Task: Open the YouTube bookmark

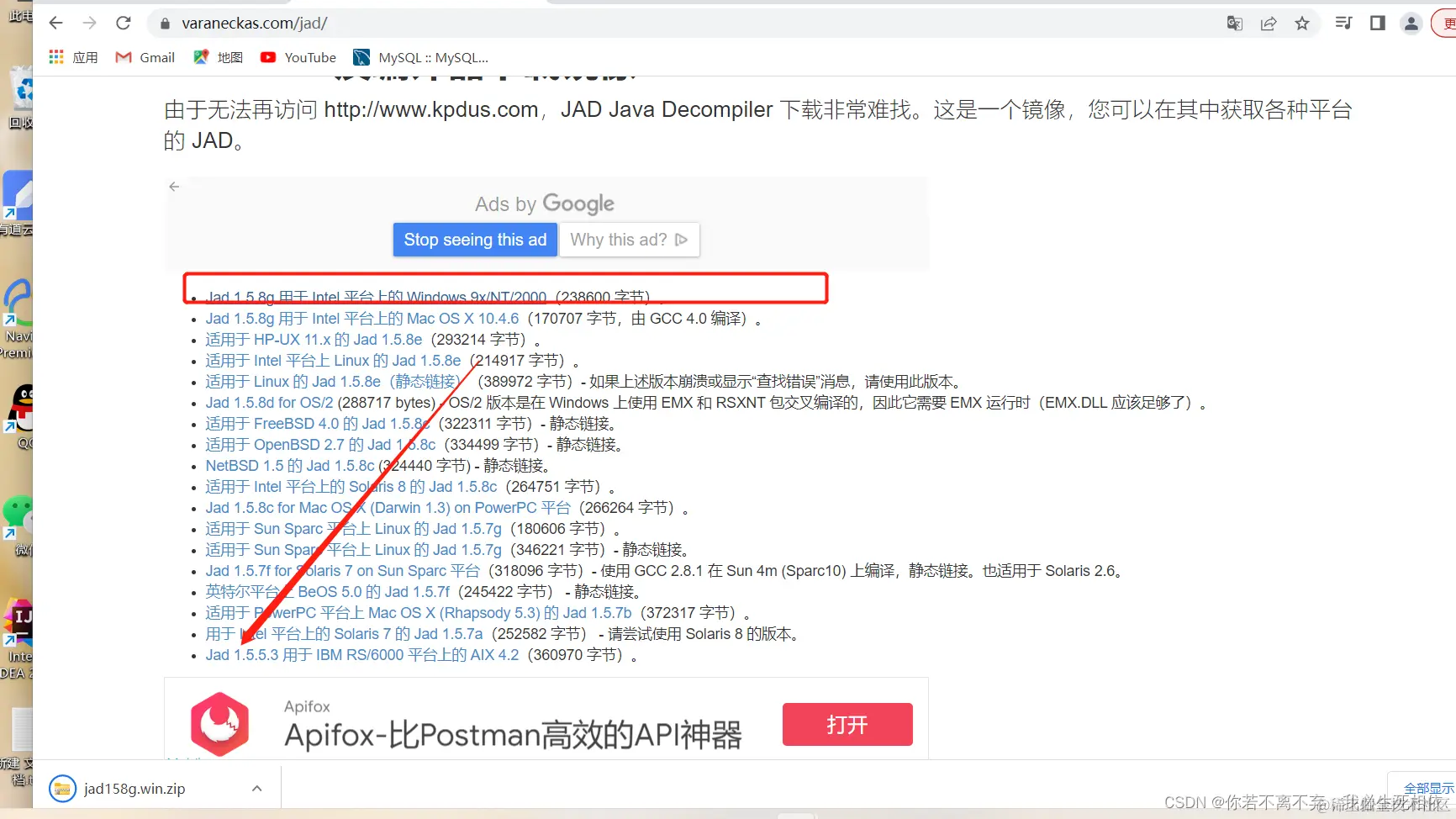Action: 297,56
